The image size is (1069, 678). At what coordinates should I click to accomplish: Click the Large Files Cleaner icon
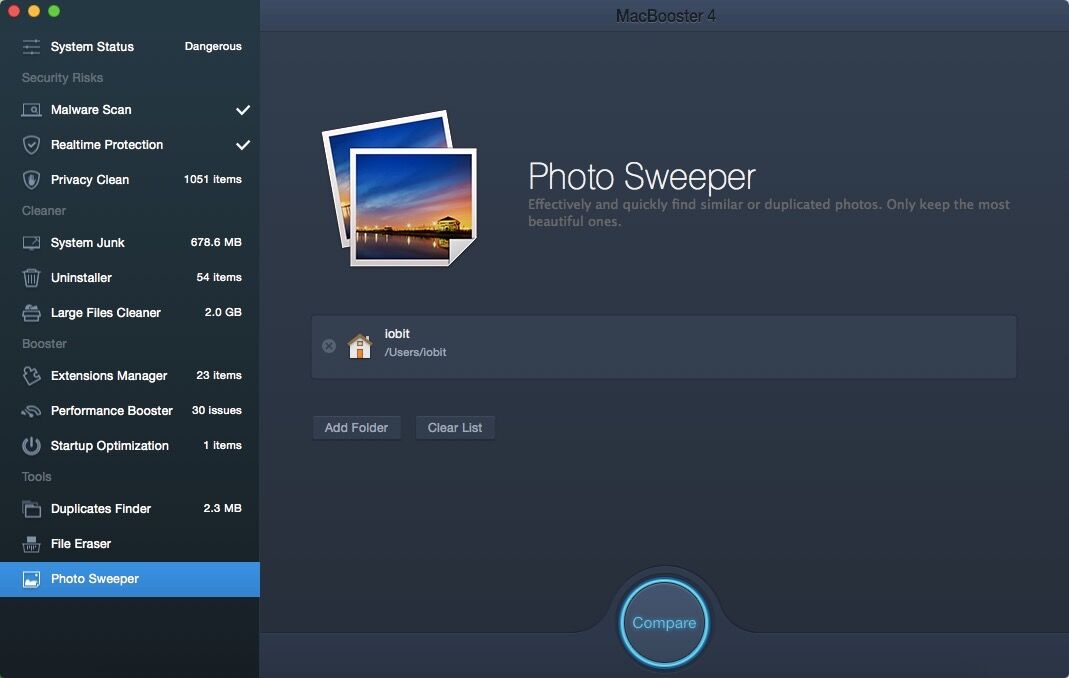(31, 312)
